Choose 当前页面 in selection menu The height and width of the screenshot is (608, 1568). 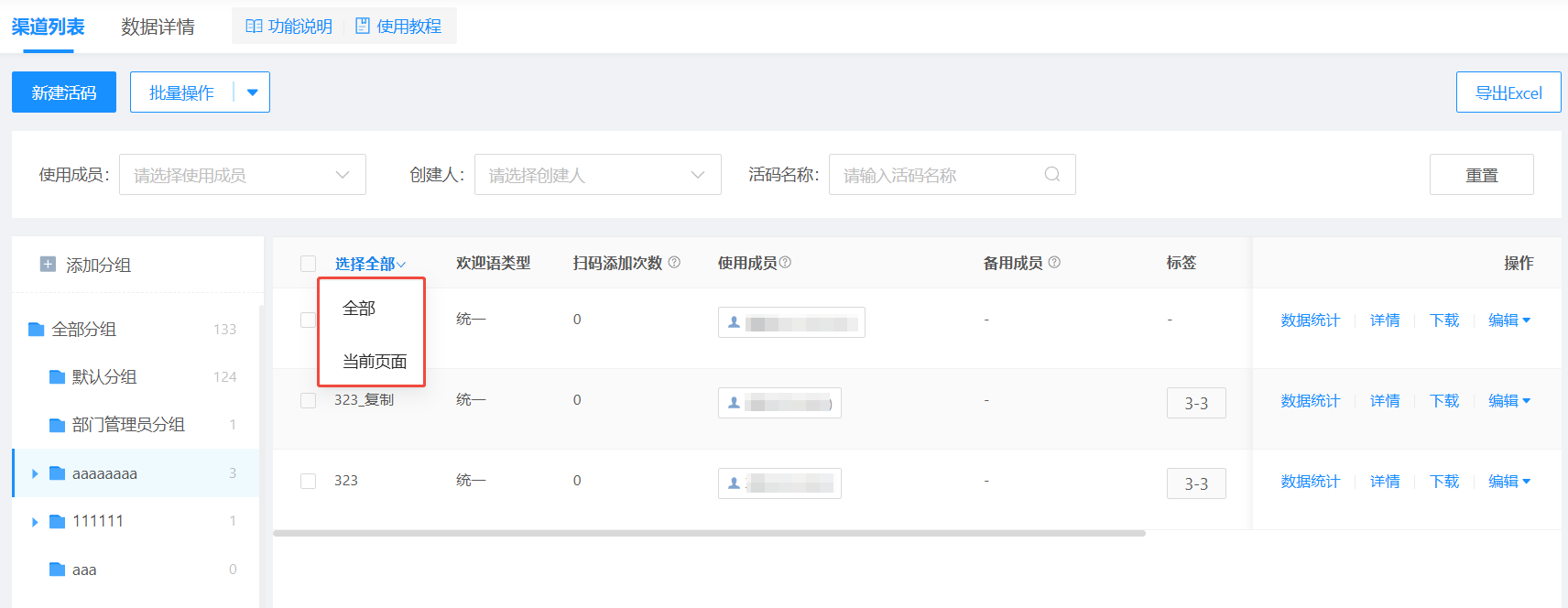[x=375, y=362]
